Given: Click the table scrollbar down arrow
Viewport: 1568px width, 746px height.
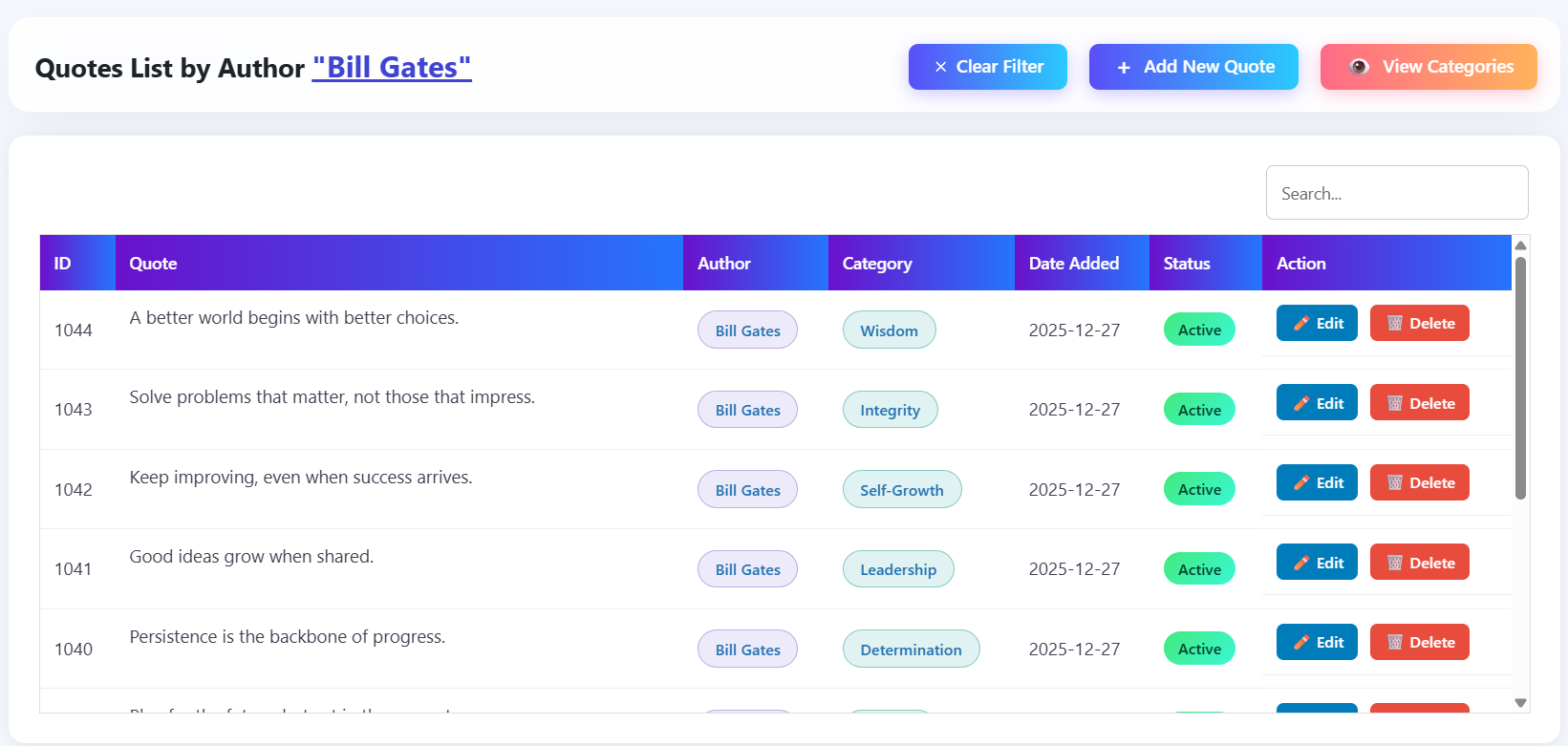Looking at the screenshot, I should tap(1520, 703).
